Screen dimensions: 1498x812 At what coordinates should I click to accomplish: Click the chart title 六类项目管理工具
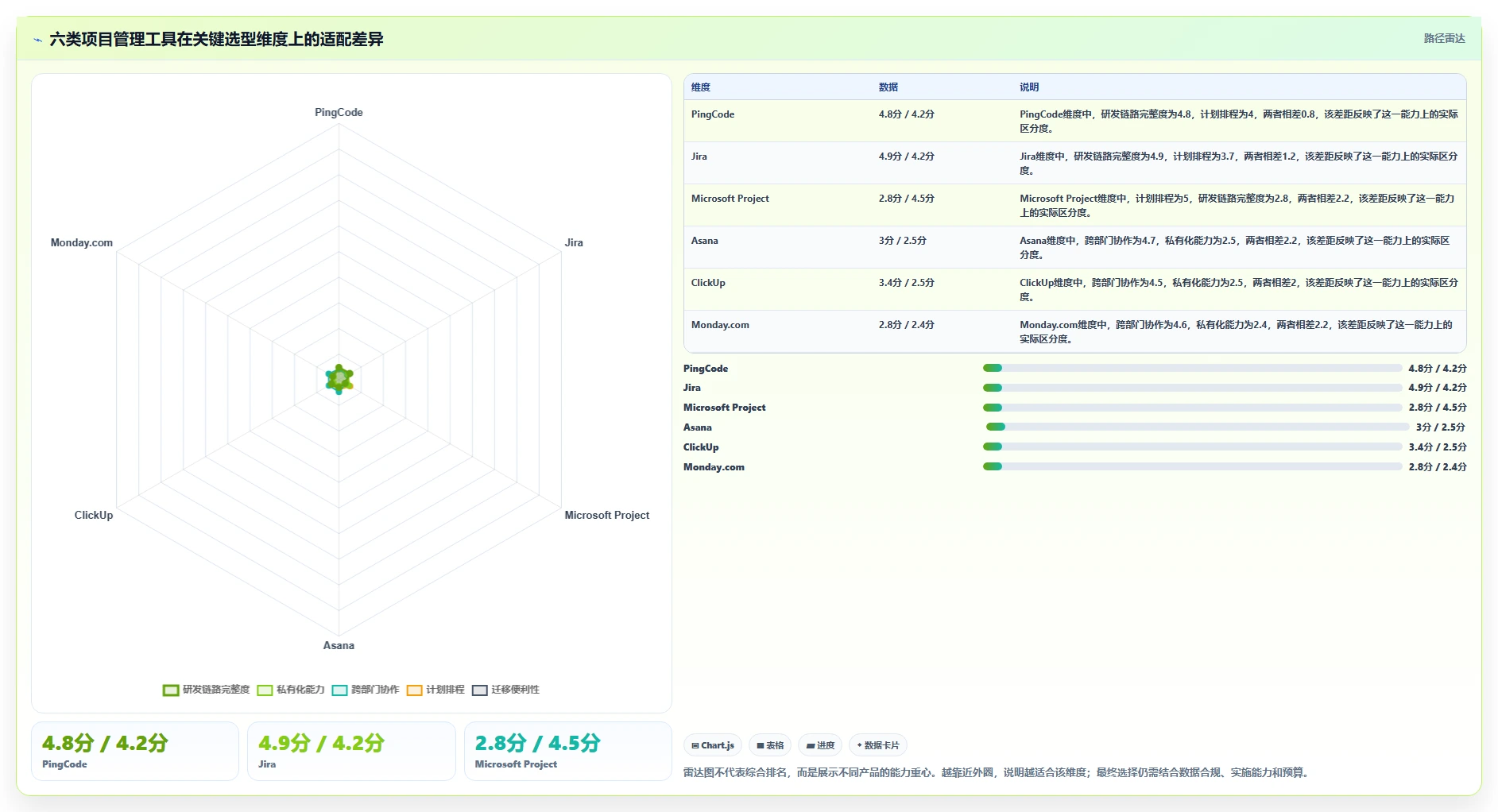tap(216, 39)
